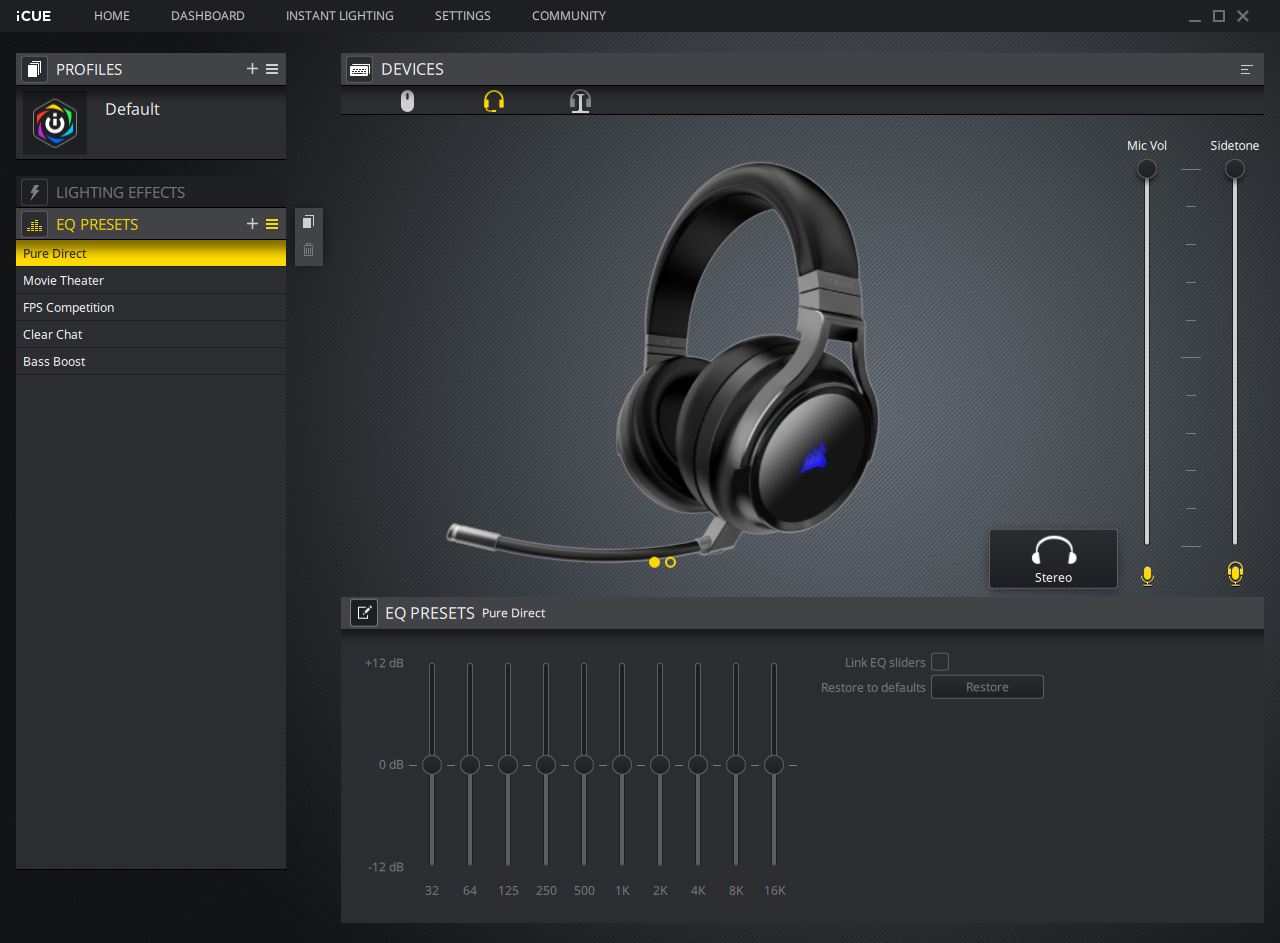Click the Profiles panel icon
The width and height of the screenshot is (1280, 943).
point(35,69)
